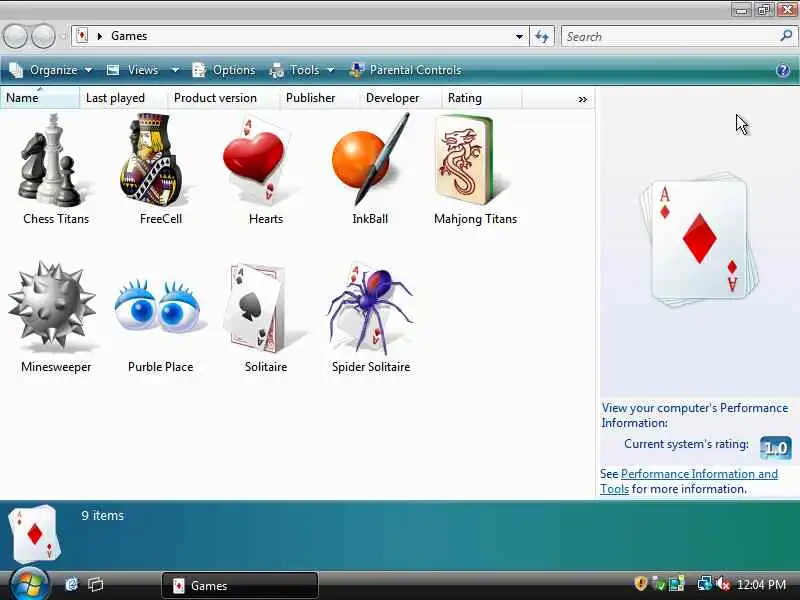
Task: Open the Windows Start orb
Action: (29, 585)
